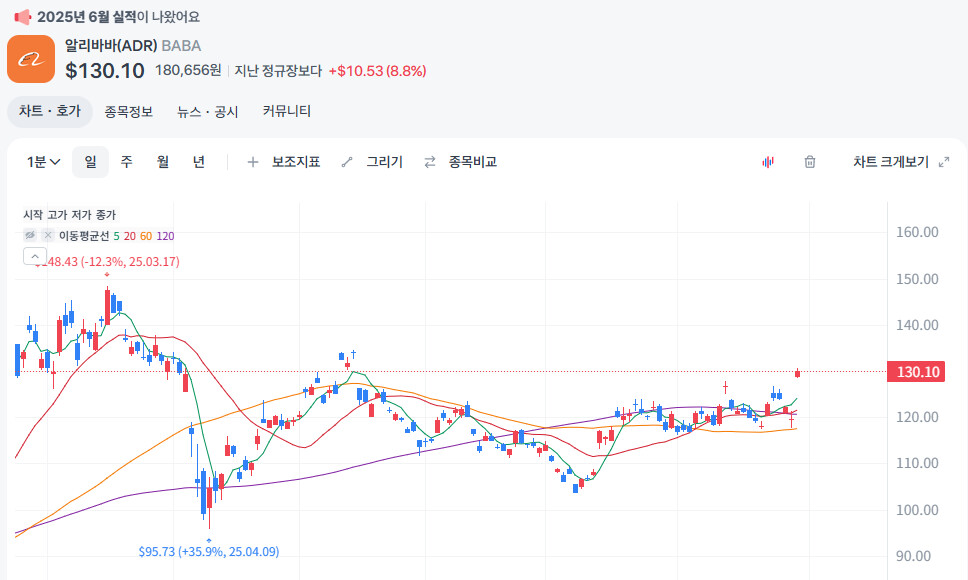968x580 pixels.
Task: Open the 1분 minute interval dropdown
Action: point(44,162)
